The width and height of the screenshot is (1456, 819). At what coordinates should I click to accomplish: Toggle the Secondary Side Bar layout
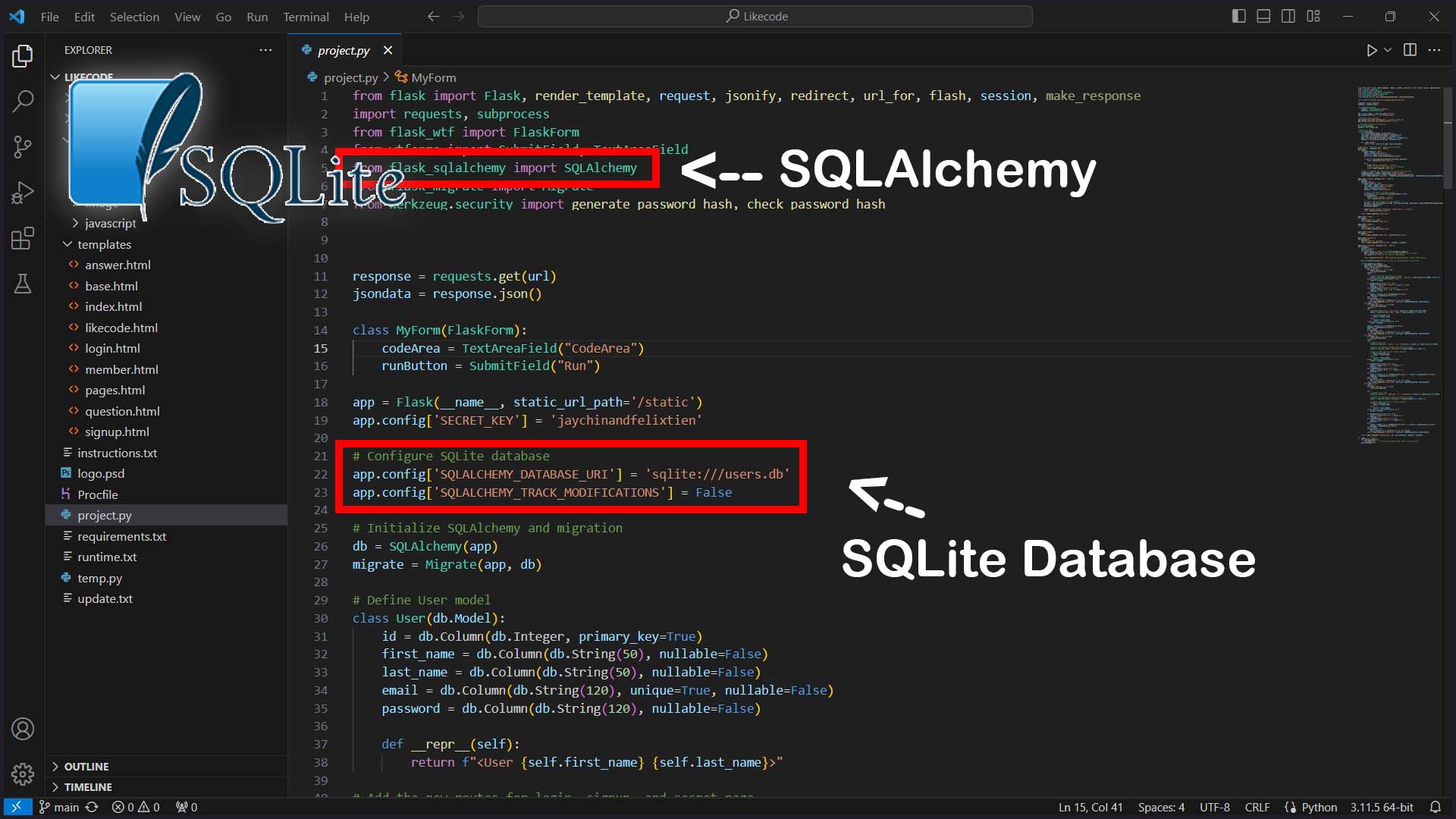click(1288, 16)
